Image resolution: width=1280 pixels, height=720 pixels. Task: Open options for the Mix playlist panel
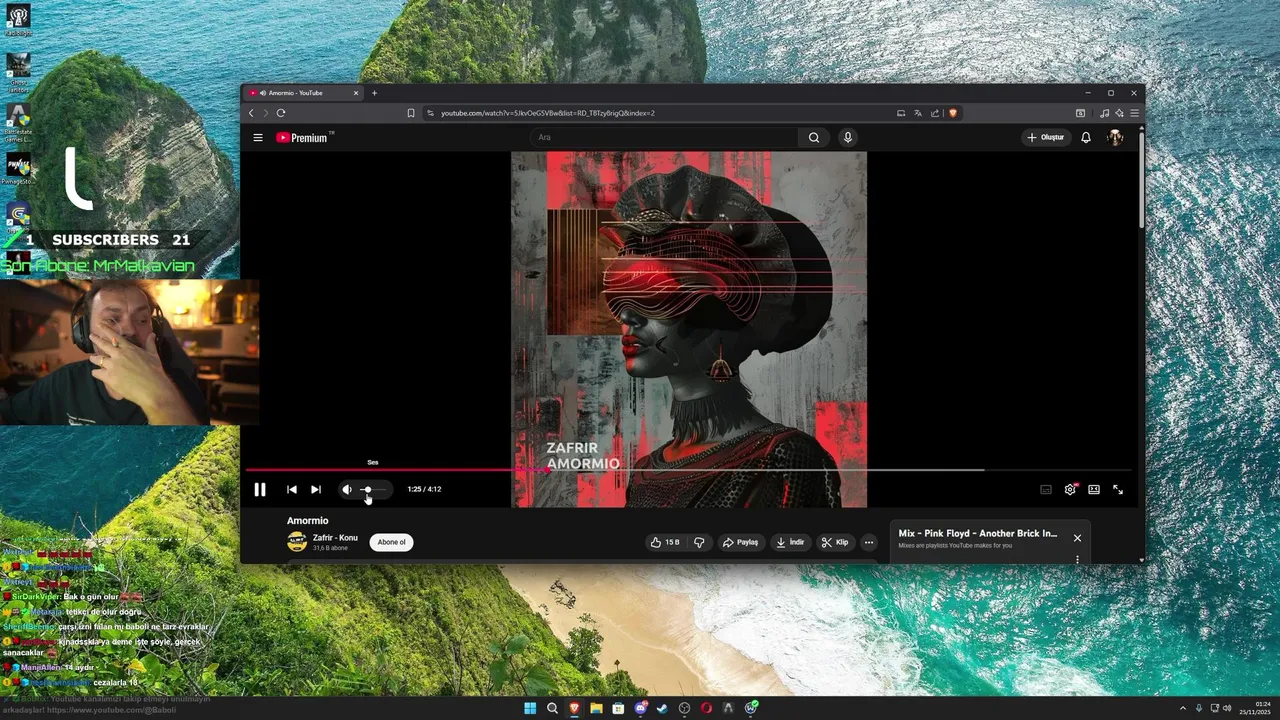(x=1077, y=559)
